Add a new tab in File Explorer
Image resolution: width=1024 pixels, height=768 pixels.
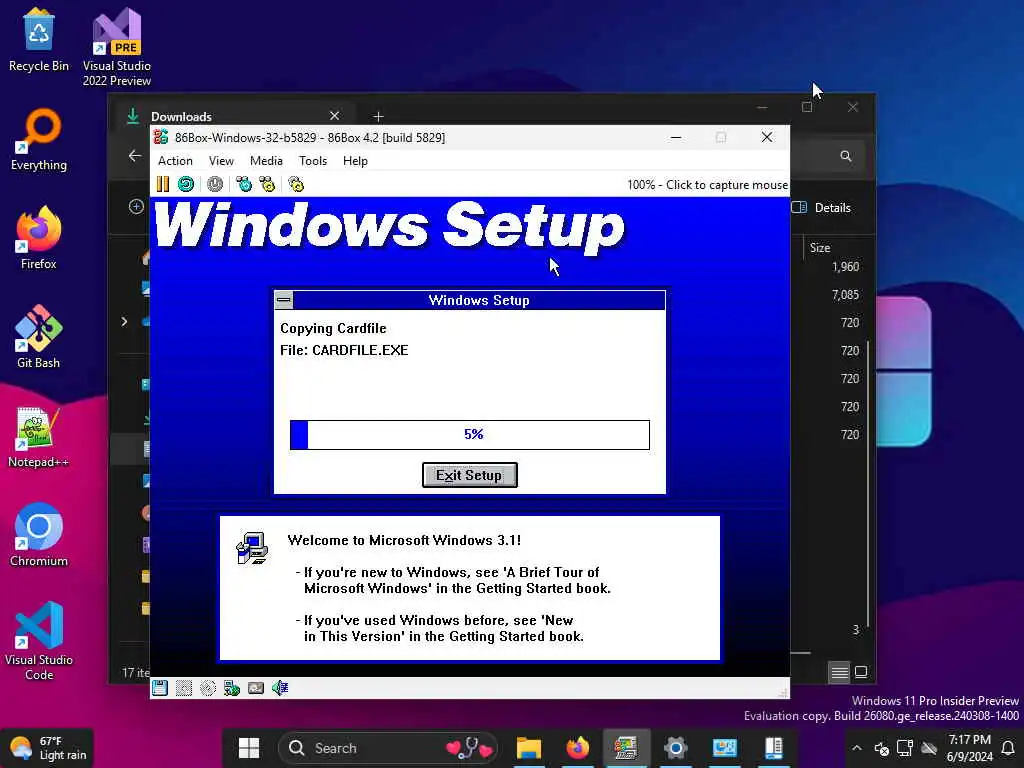click(x=378, y=116)
